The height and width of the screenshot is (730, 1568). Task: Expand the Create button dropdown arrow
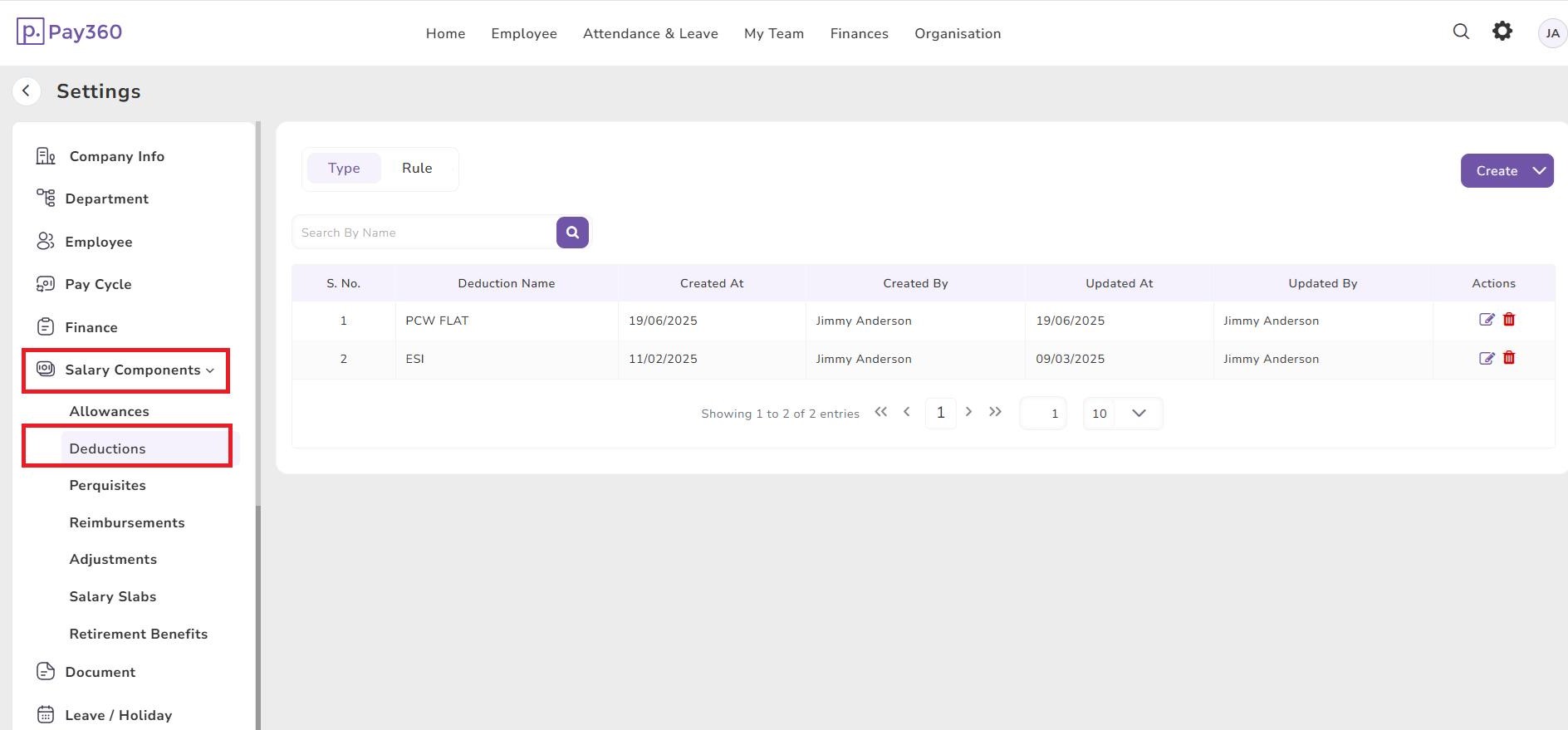click(x=1539, y=170)
